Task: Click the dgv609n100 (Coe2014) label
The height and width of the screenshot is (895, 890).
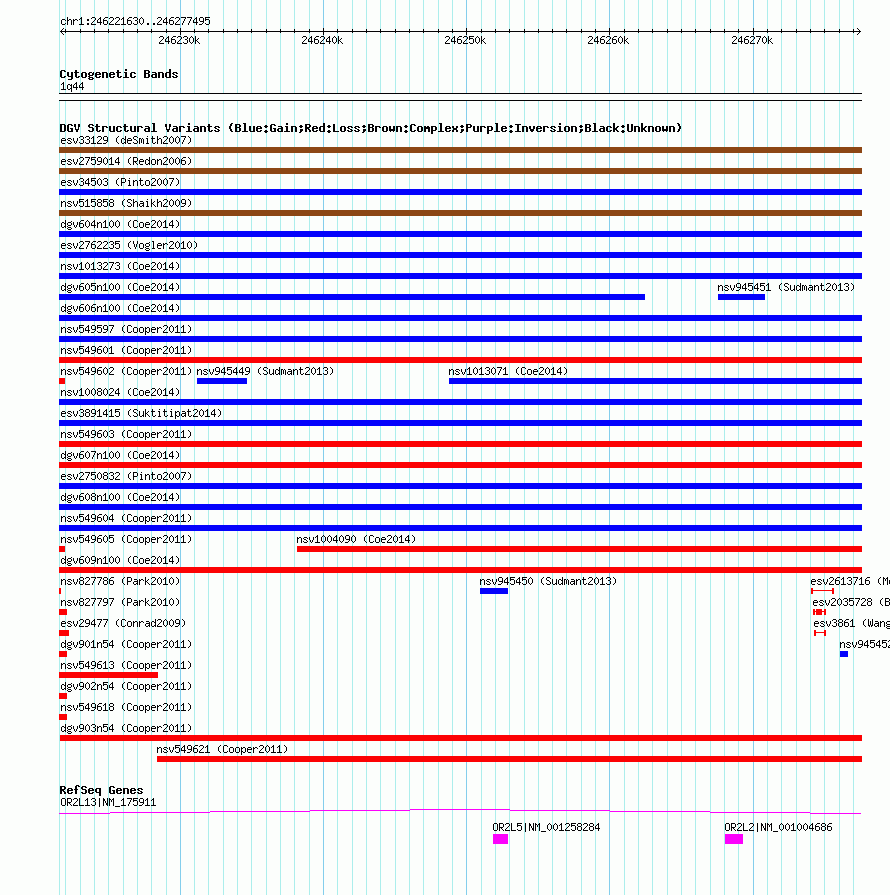Action: click(120, 560)
